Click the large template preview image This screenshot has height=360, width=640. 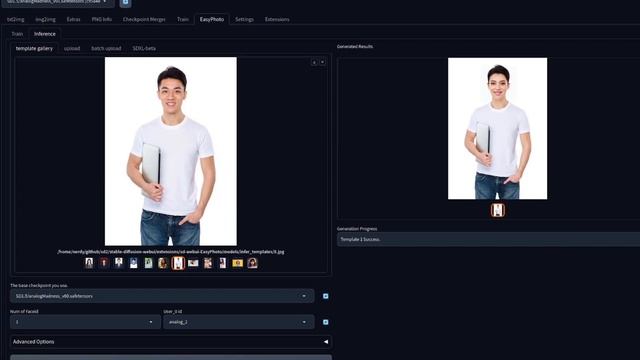point(171,151)
